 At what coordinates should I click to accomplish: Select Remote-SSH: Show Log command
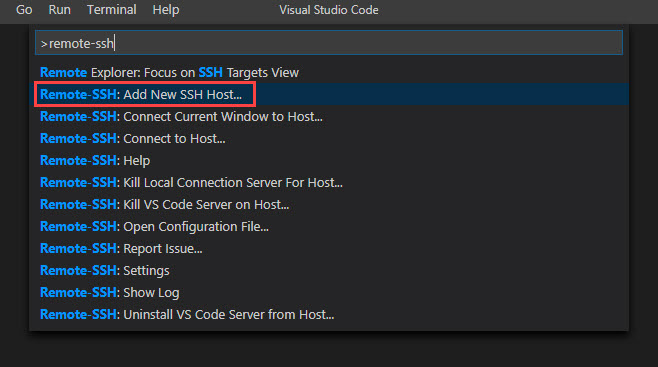(329, 293)
